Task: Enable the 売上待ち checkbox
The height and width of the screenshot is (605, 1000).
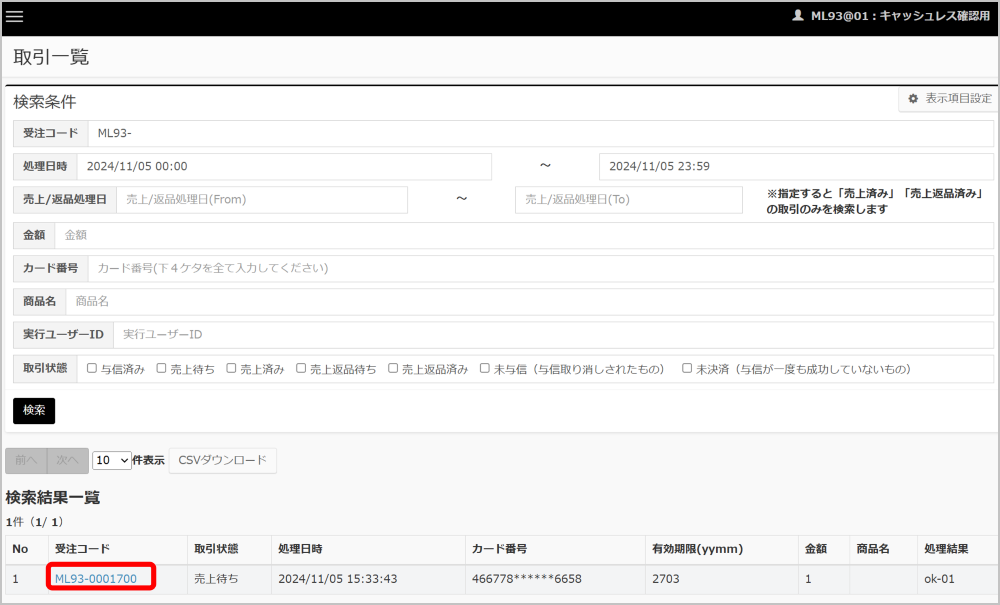Action: pos(162,368)
